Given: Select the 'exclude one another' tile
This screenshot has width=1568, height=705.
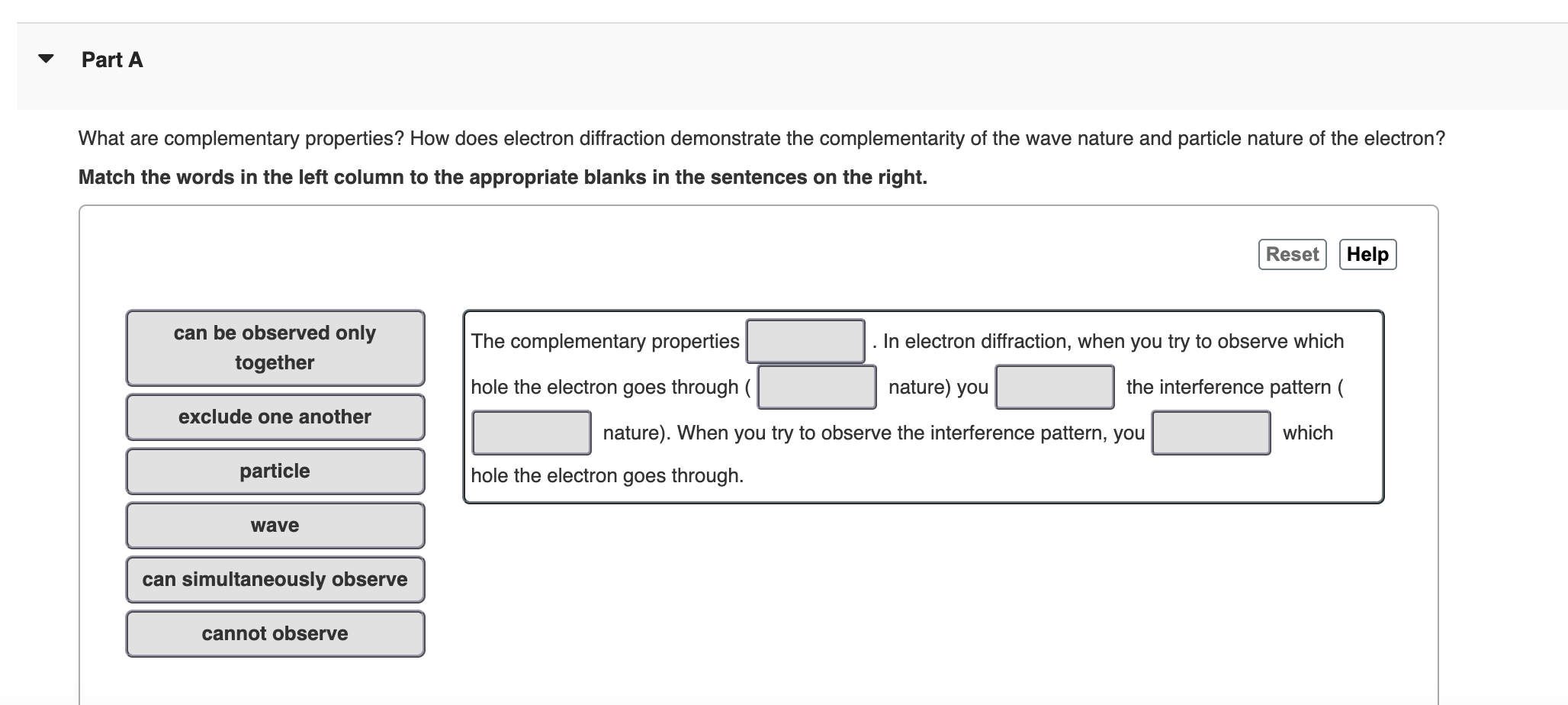Looking at the screenshot, I should pos(275,417).
